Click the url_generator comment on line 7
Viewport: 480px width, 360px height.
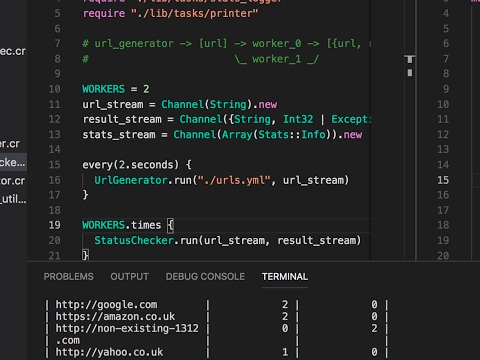[x=226, y=44]
